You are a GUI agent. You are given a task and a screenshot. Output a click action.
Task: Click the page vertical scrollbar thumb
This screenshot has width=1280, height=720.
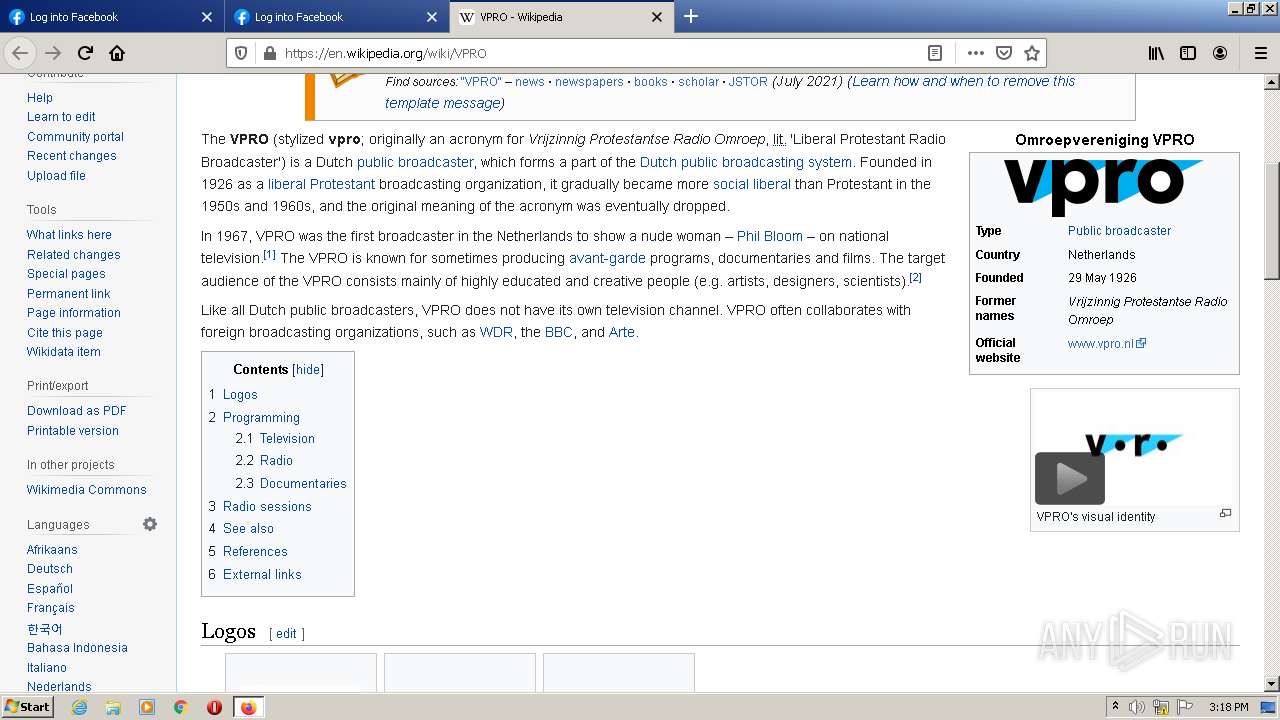click(1272, 220)
